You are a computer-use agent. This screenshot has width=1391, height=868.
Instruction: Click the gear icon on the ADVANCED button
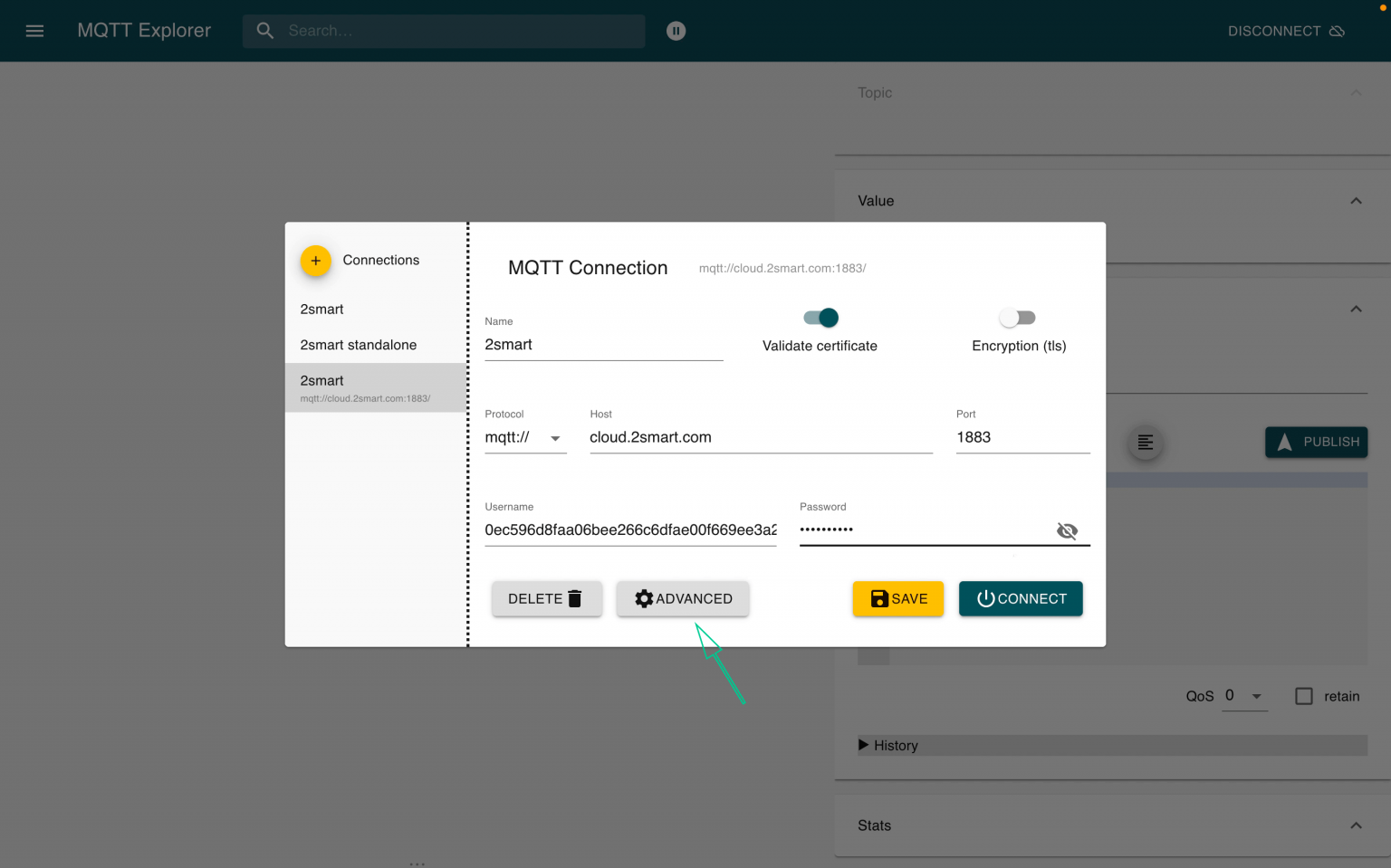point(645,598)
